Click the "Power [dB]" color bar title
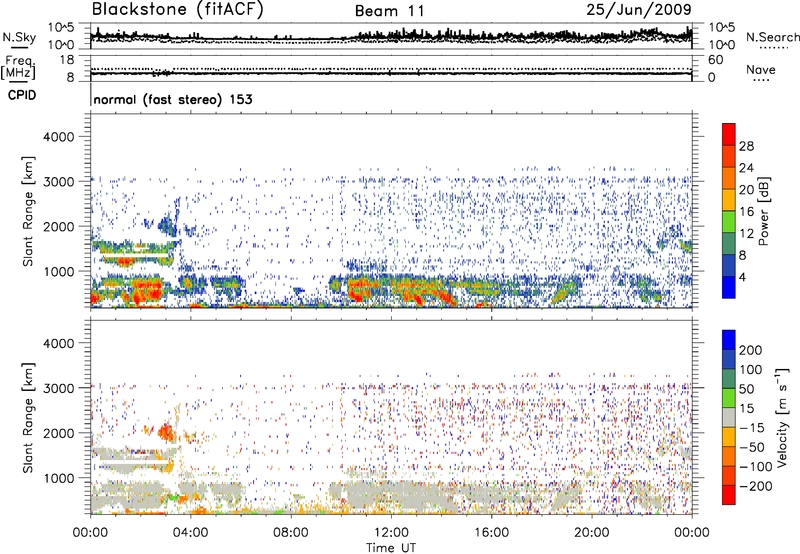The width and height of the screenshot is (800, 554). pyautogui.click(x=763, y=211)
